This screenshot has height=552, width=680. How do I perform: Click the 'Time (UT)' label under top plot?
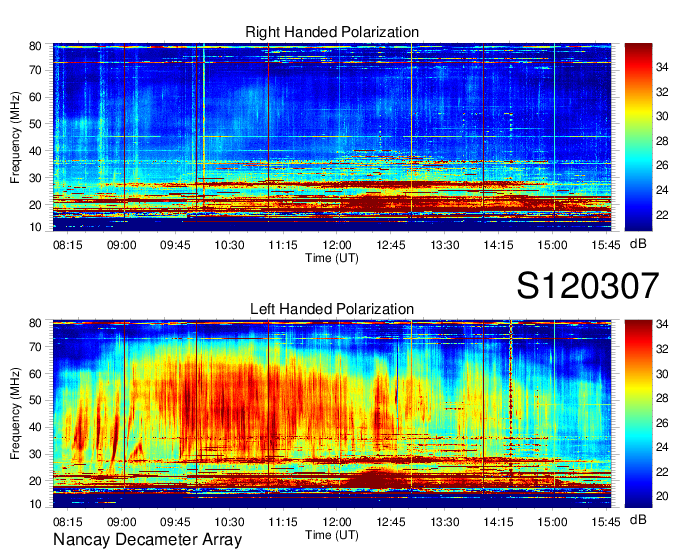point(332,258)
